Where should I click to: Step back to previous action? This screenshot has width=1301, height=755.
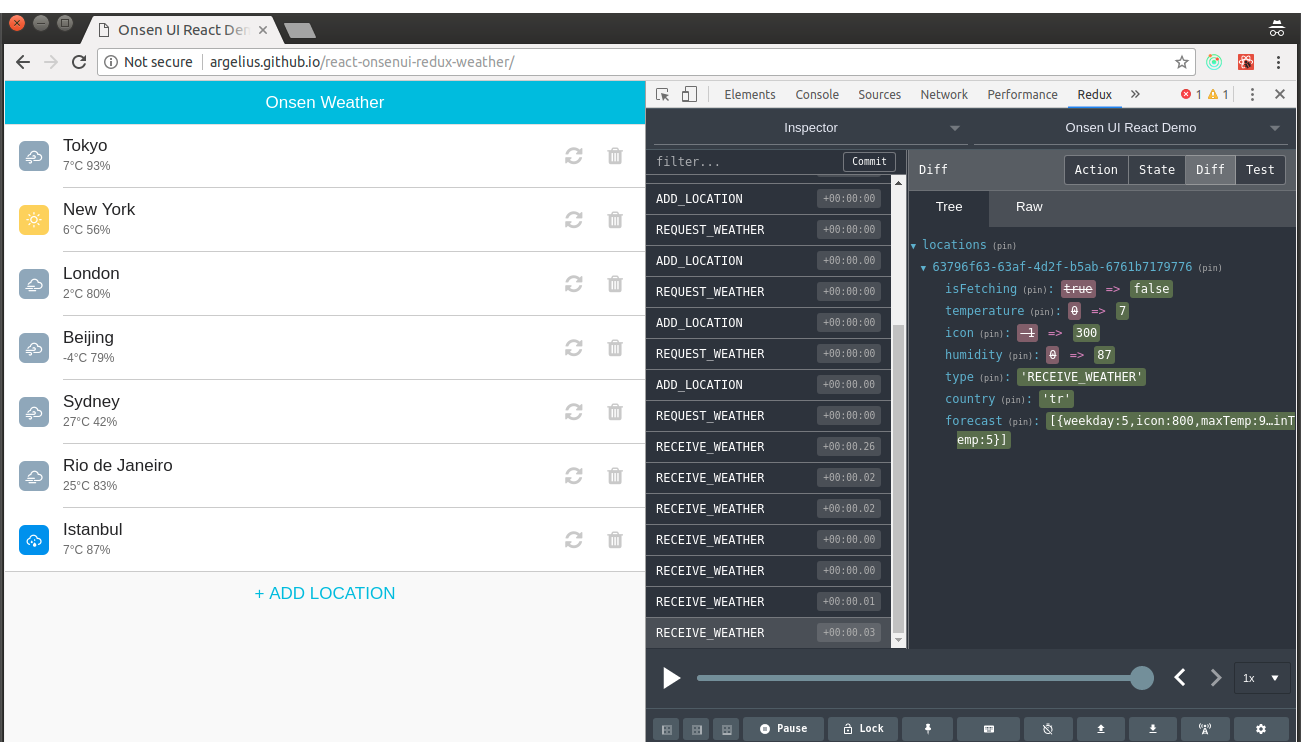click(1180, 678)
